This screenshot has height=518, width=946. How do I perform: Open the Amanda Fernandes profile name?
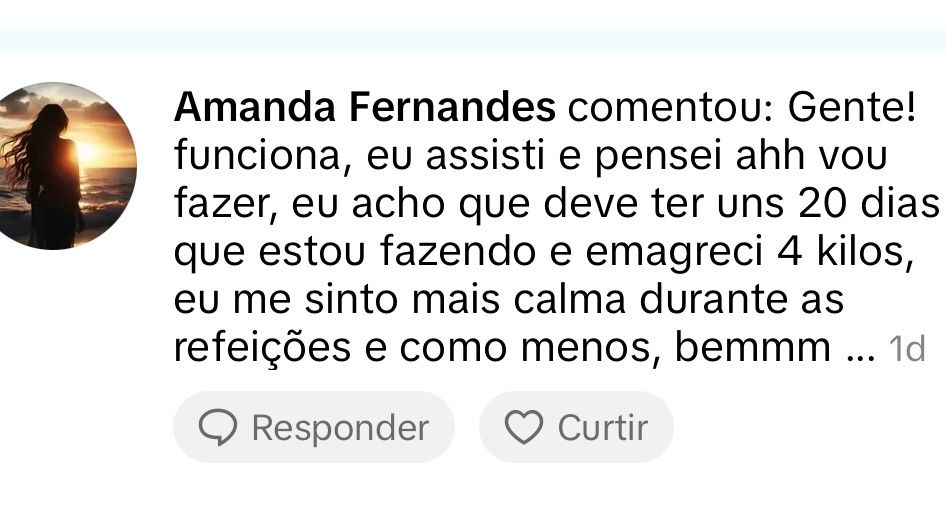(x=364, y=108)
